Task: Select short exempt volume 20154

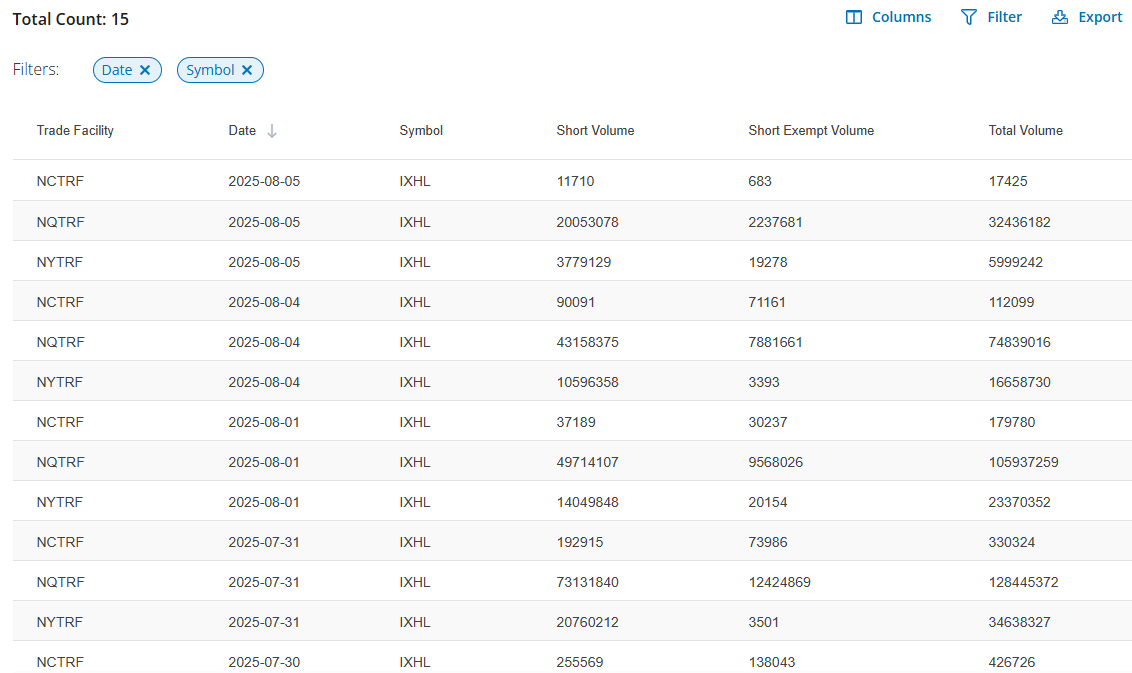Action: pyautogui.click(x=767, y=503)
